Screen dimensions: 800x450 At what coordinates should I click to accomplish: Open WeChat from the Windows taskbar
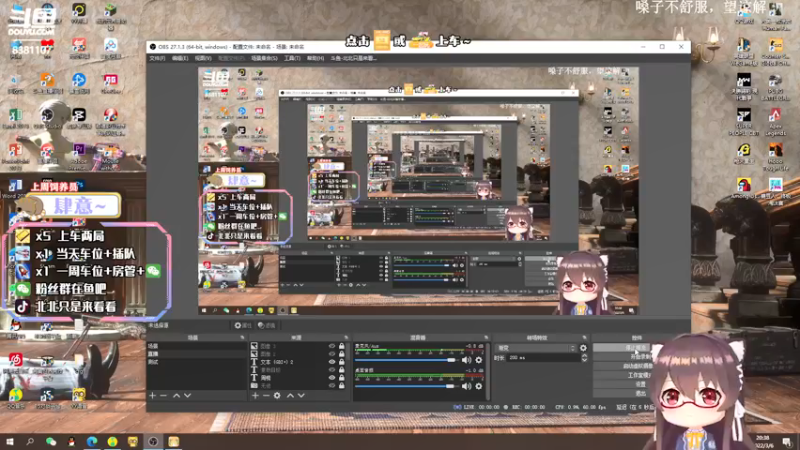coord(51,441)
